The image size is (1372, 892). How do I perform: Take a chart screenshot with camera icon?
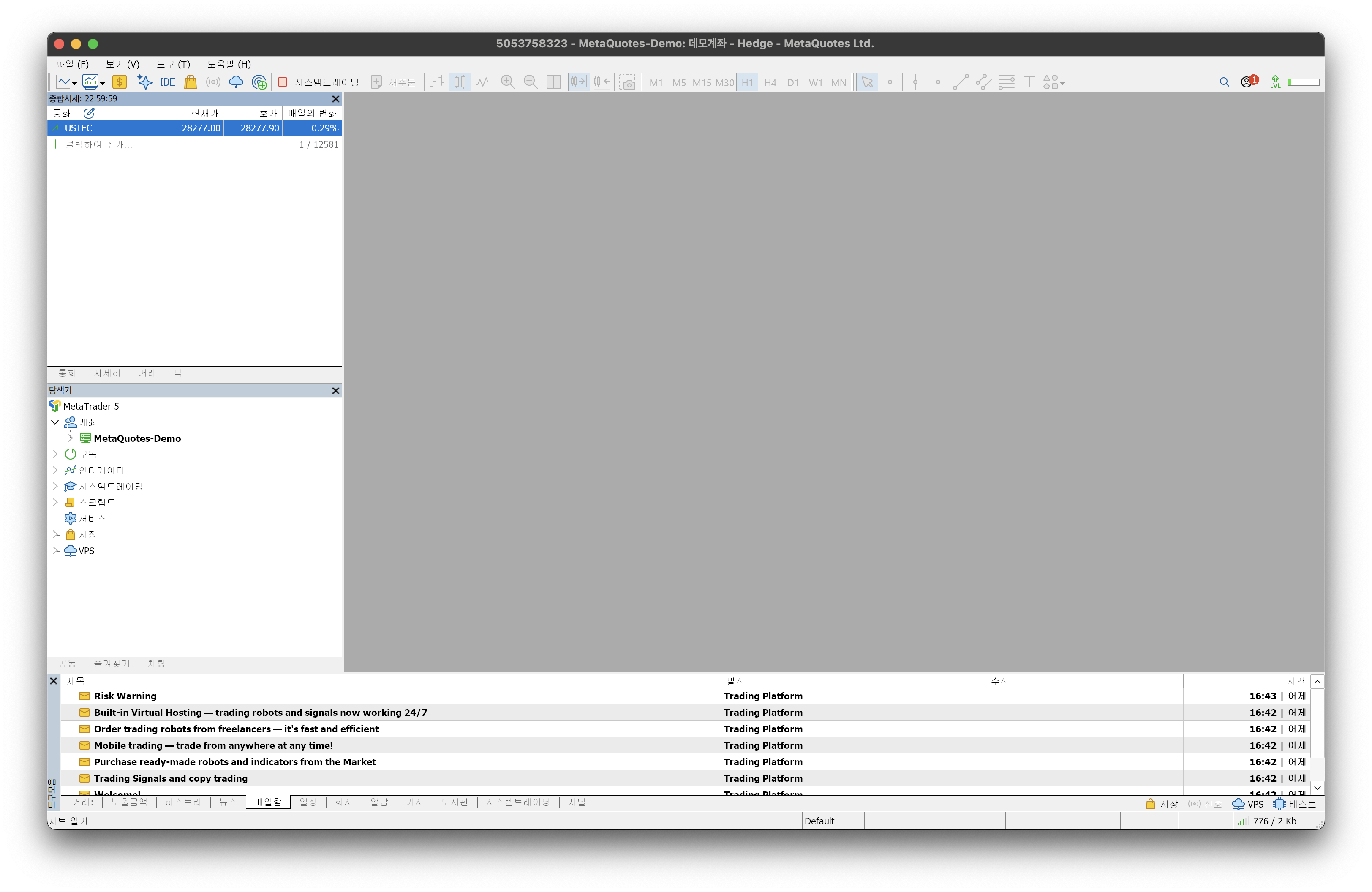pos(627,82)
